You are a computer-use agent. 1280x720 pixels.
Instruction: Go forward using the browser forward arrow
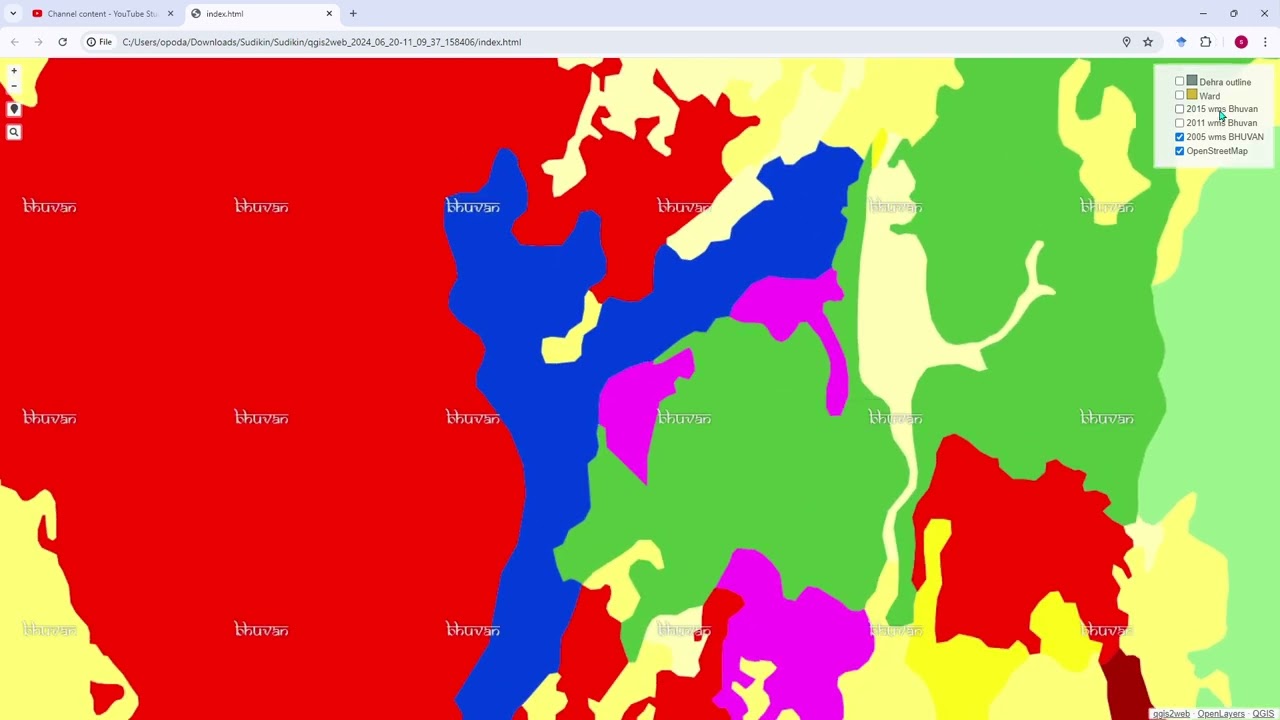click(x=38, y=42)
